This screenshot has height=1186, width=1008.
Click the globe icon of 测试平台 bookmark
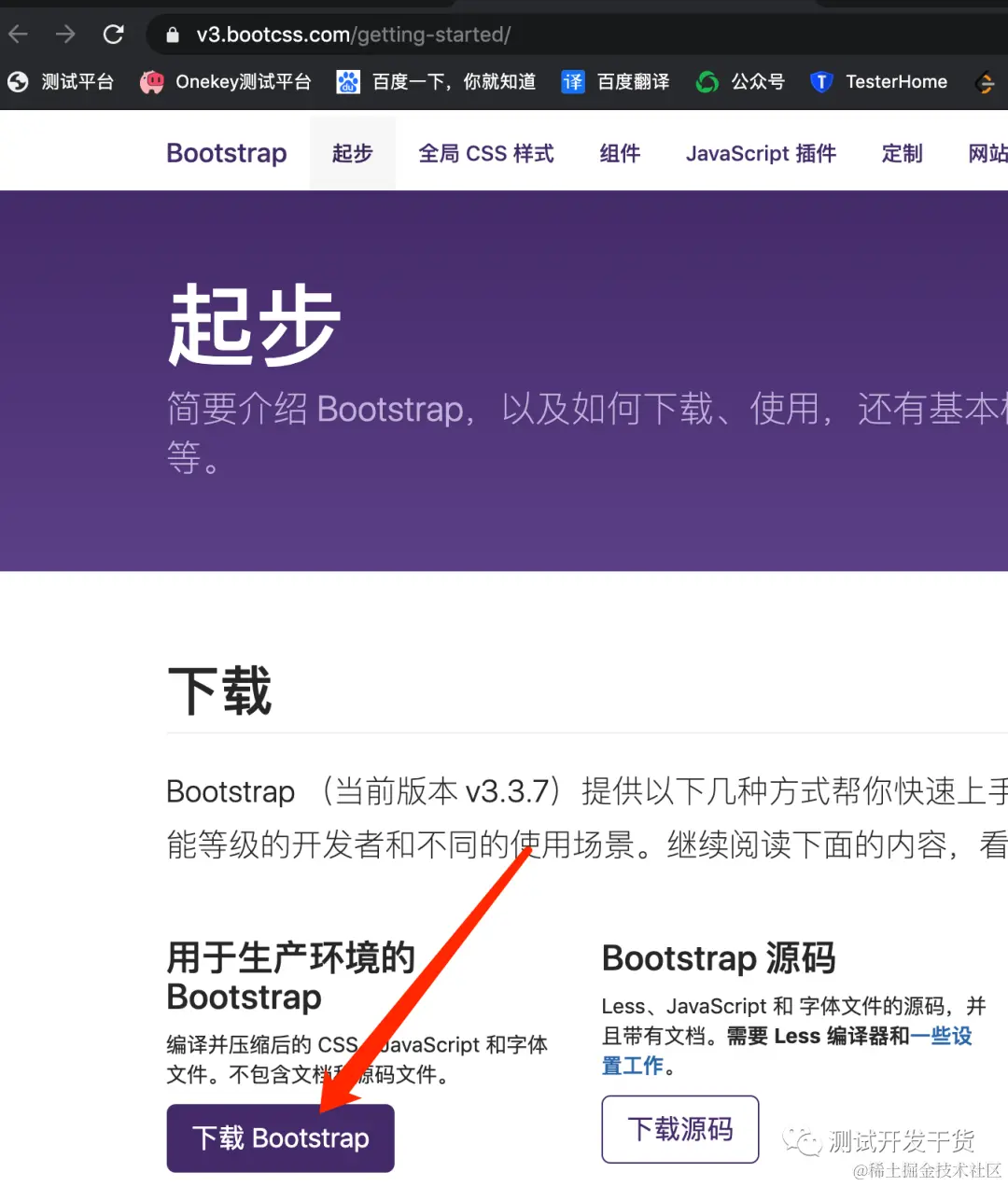coord(18,82)
